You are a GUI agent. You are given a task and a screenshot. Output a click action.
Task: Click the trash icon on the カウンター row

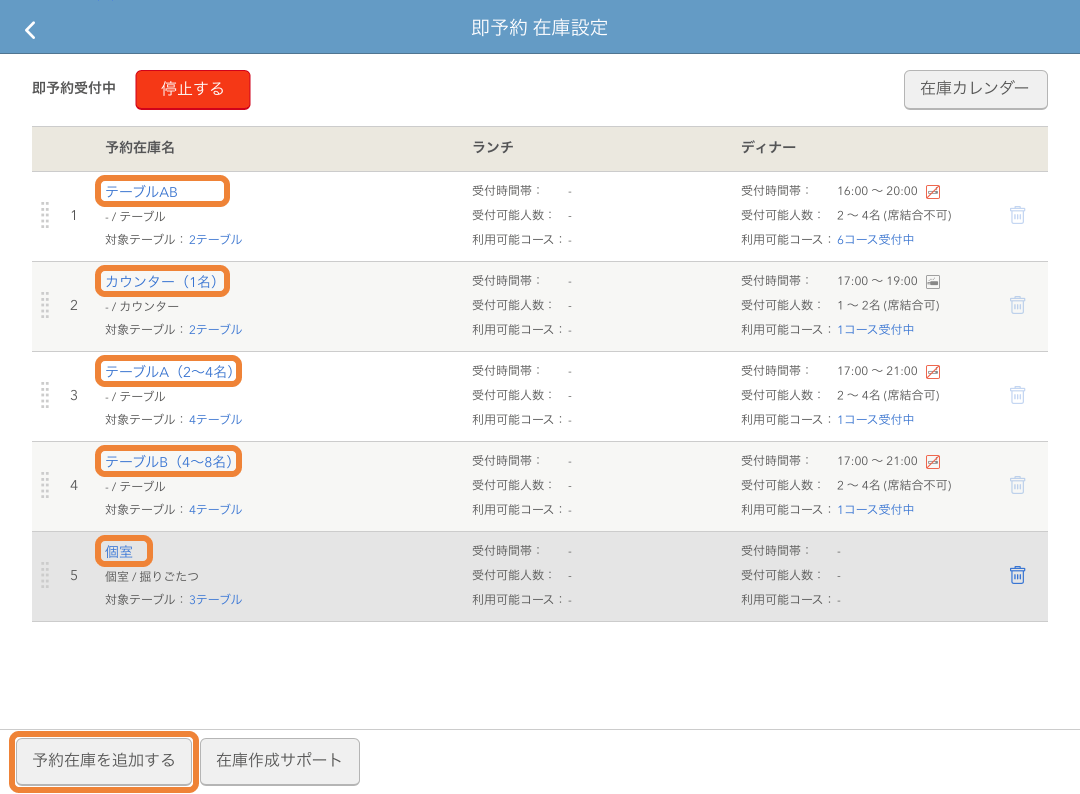1018,306
